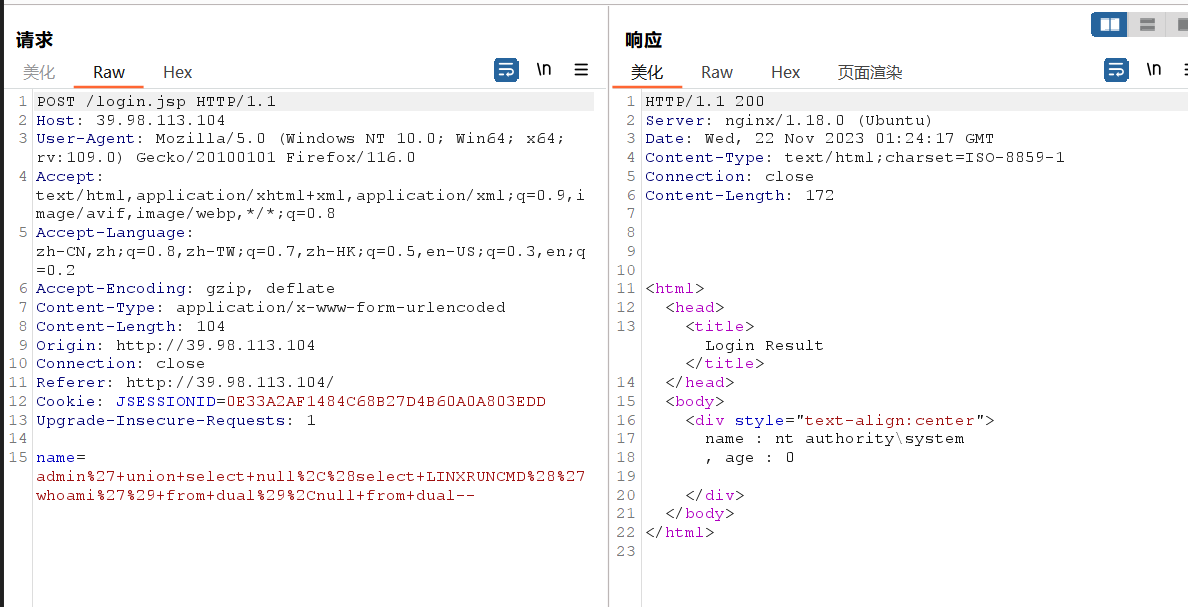Screen dimensions: 1188x607
Task: Switch to top-bottom stacked layout
Action: pos(1147,24)
